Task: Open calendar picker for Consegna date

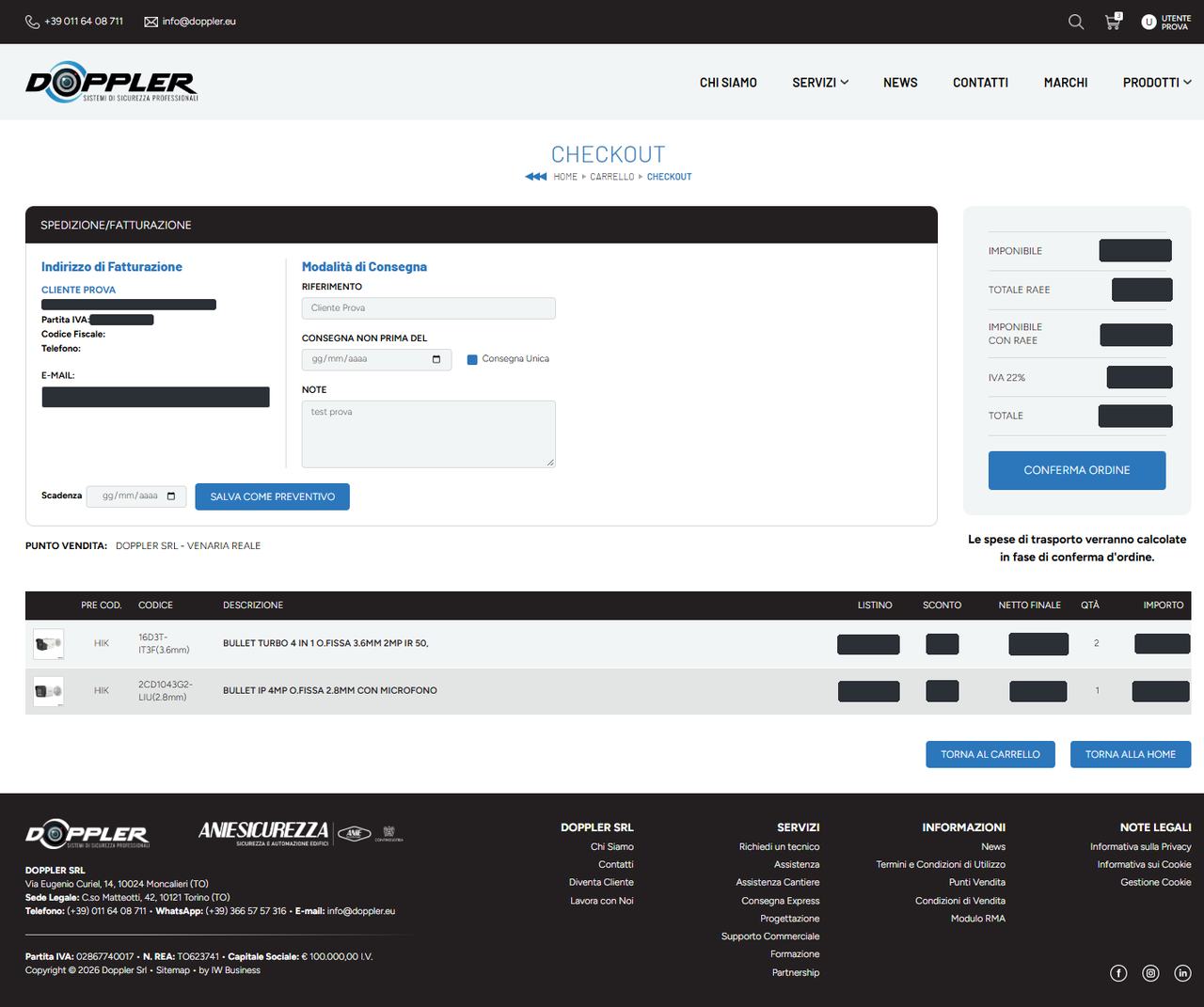Action: (436, 359)
